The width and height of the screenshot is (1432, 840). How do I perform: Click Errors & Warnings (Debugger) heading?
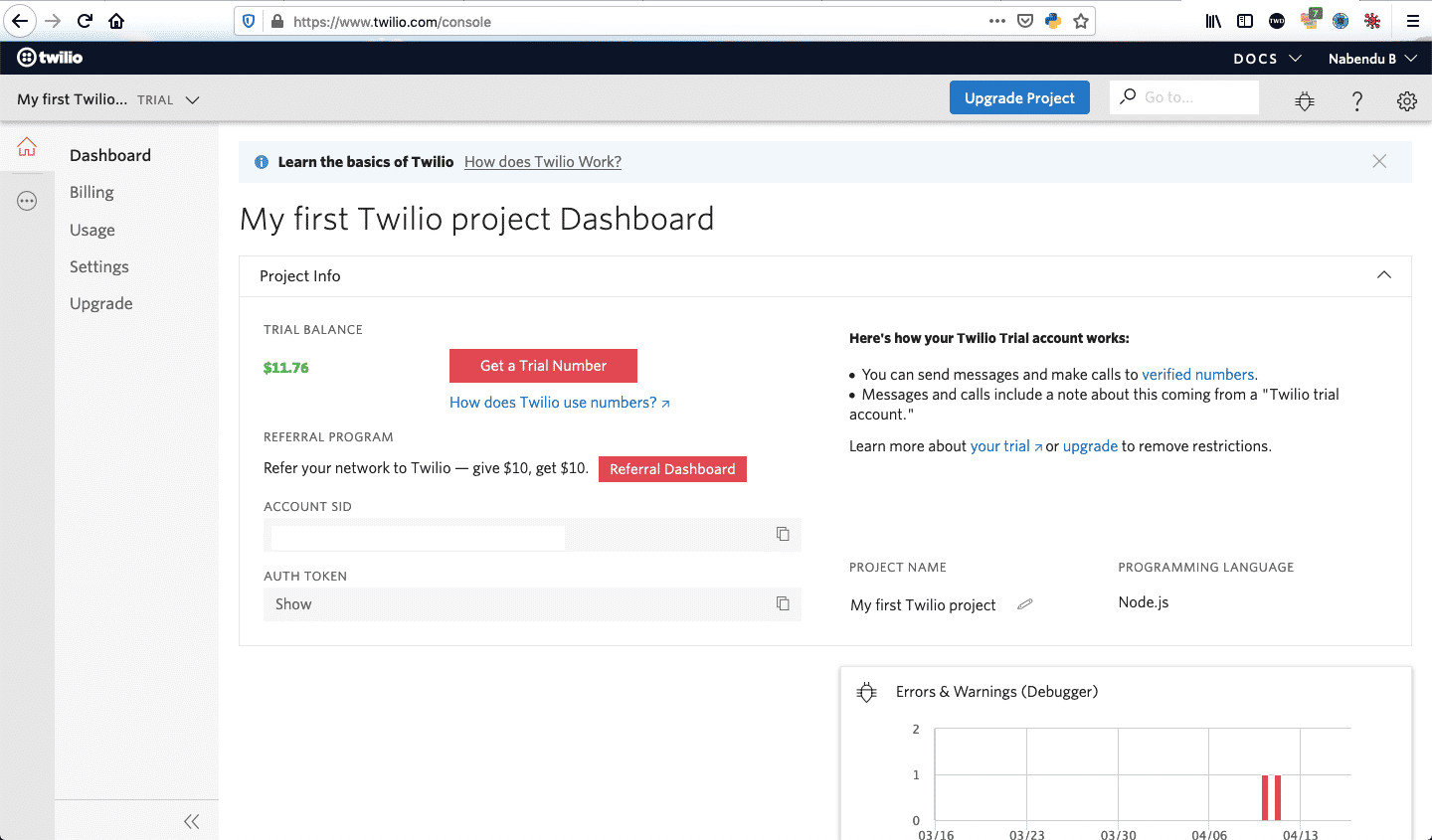(x=997, y=692)
